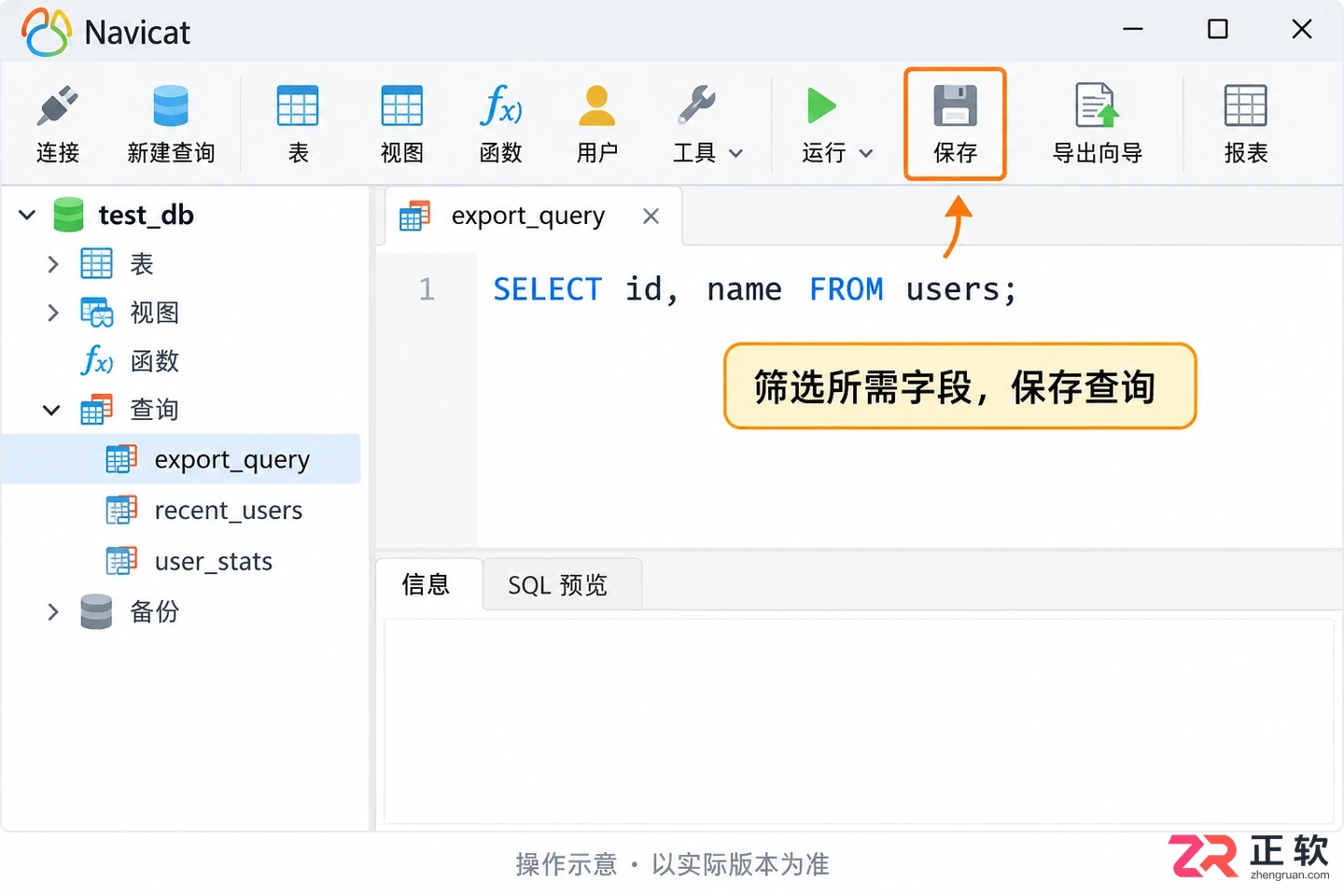Click the 连接 plug icon

pyautogui.click(x=57, y=105)
